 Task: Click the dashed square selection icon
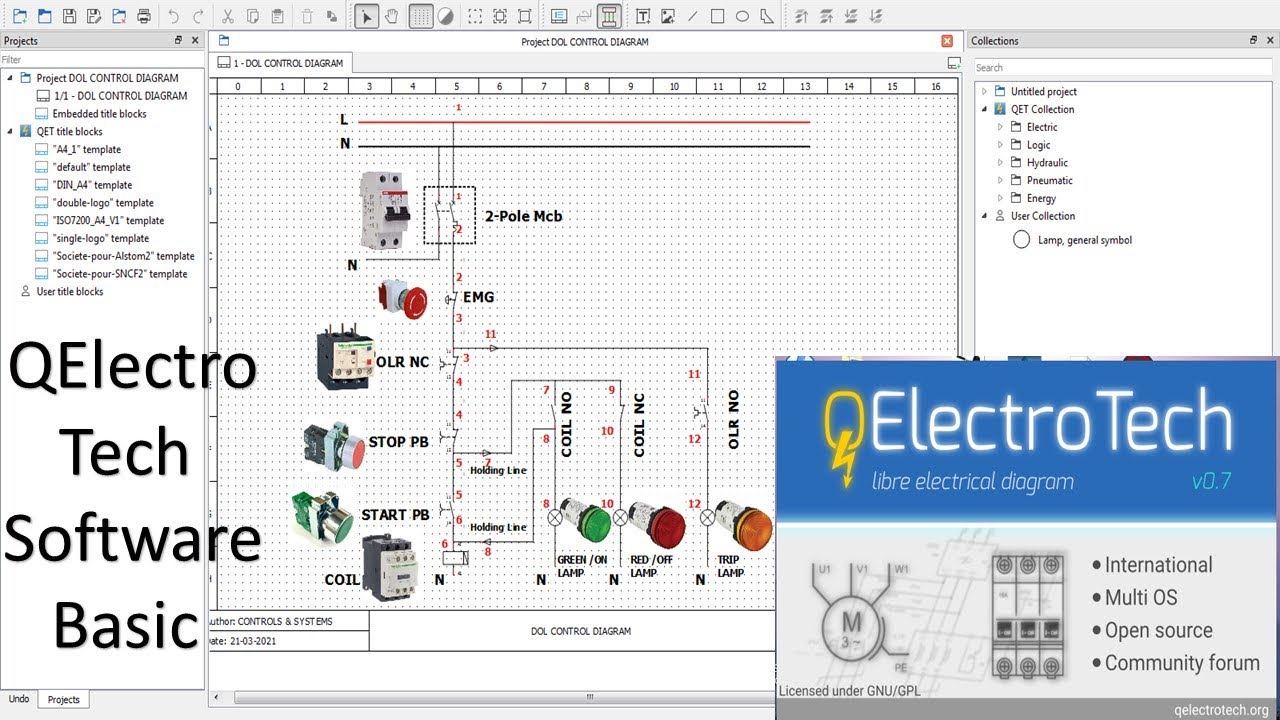point(475,16)
